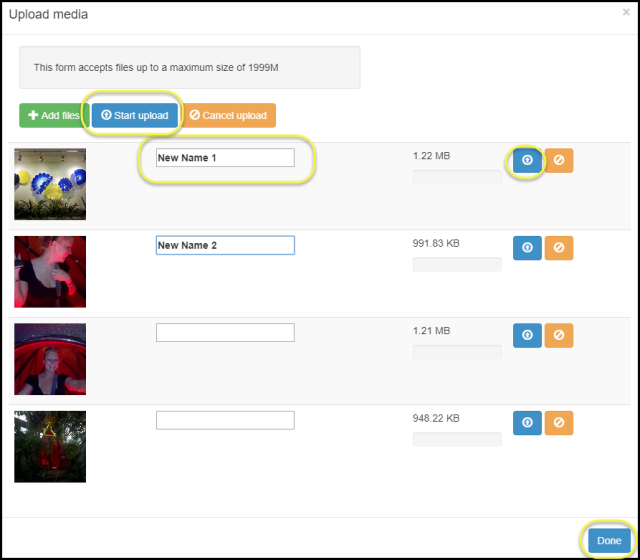Click the 948.22 KB file size text
Image resolution: width=640 pixels, height=560 pixels.
pos(436,419)
